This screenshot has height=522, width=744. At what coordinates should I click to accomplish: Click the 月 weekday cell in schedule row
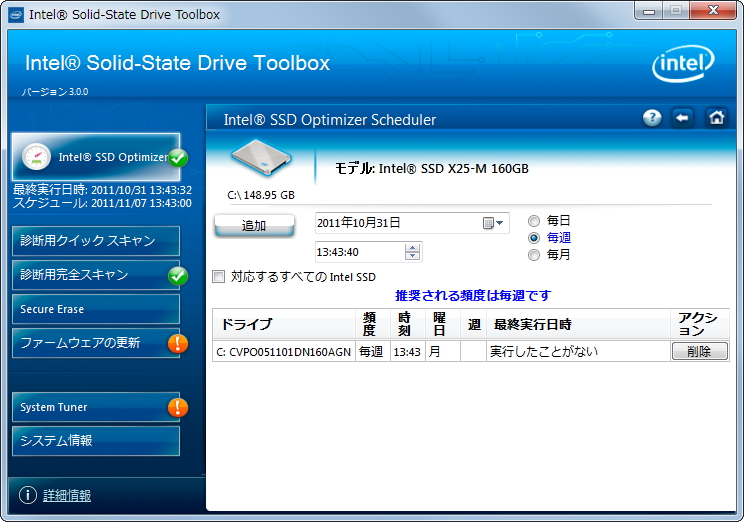[x=443, y=352]
